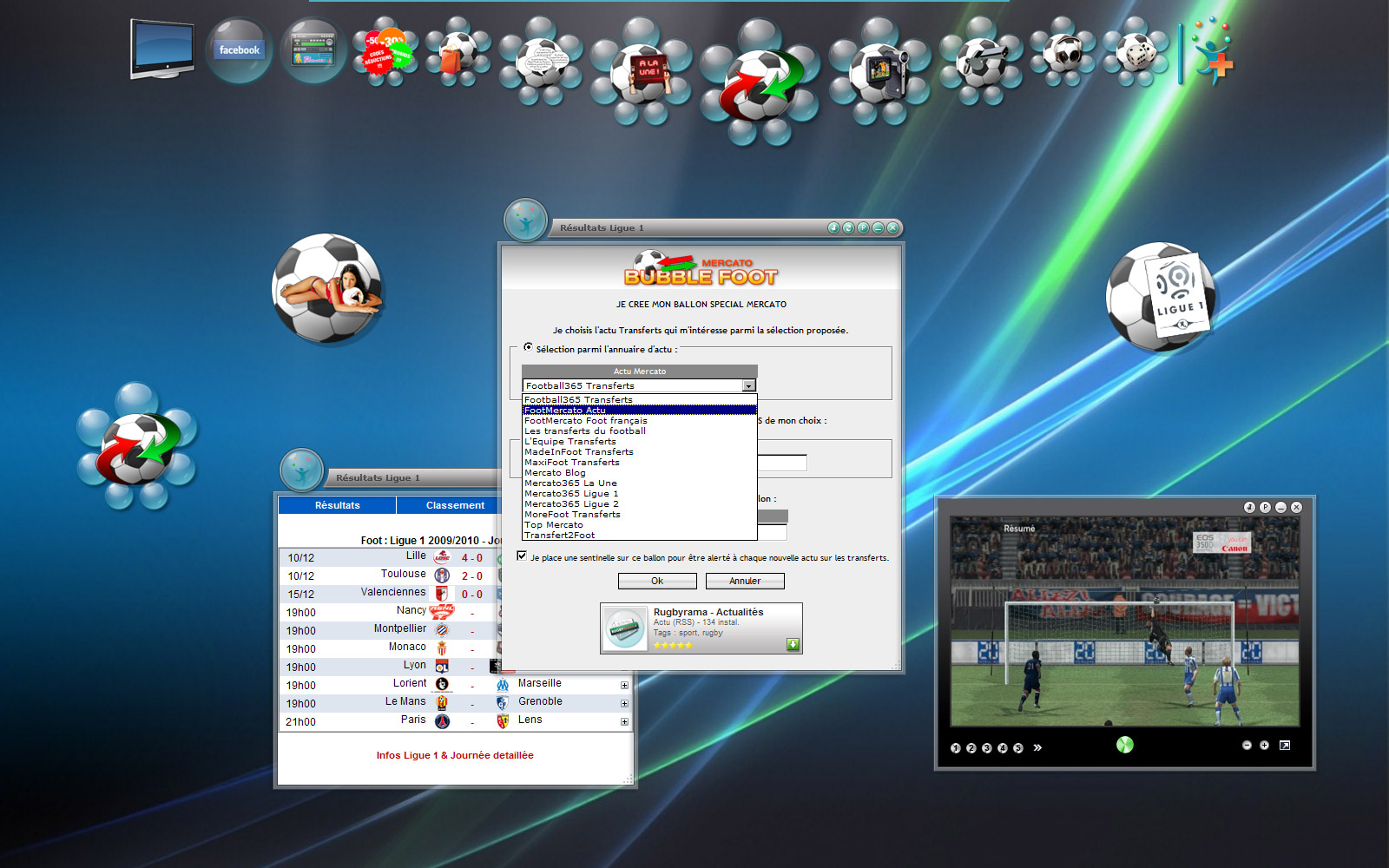Click the bubble logo of the background Résultats Ligue 1 window

click(x=301, y=470)
